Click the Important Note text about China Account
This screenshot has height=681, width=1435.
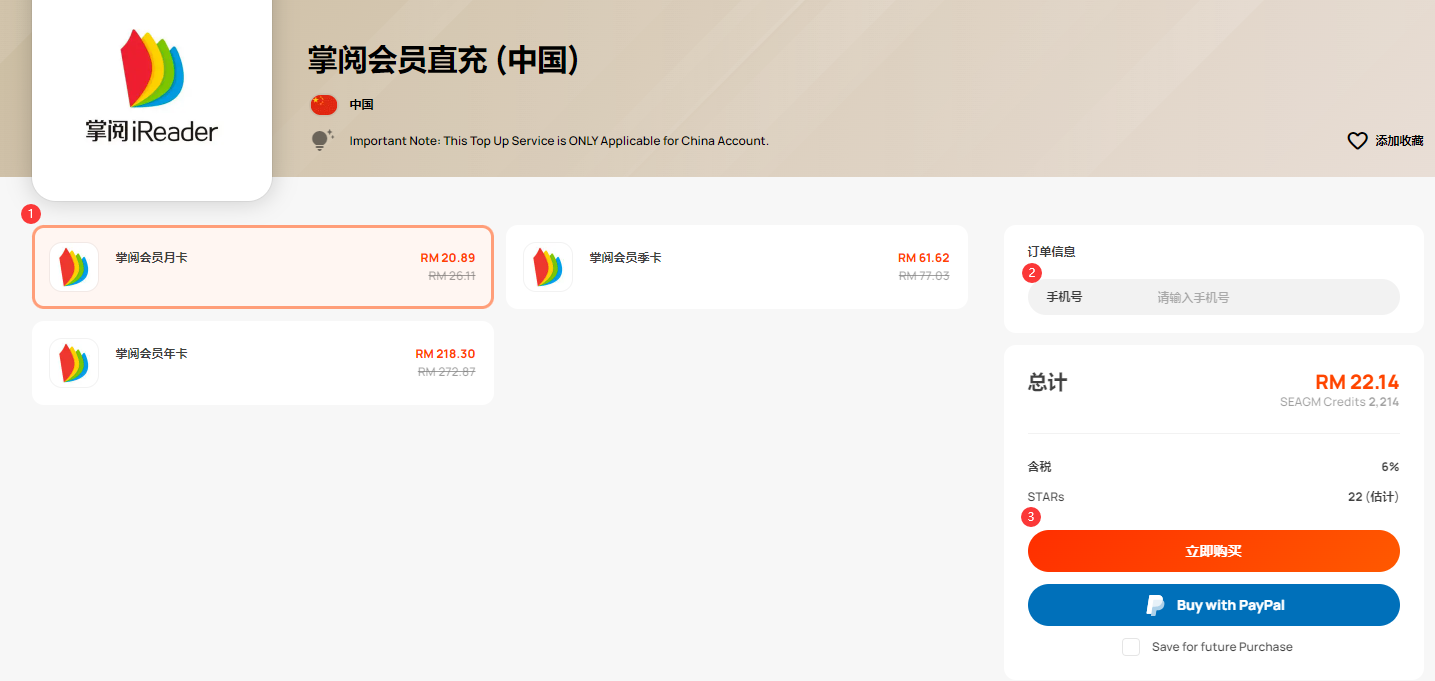click(x=559, y=141)
